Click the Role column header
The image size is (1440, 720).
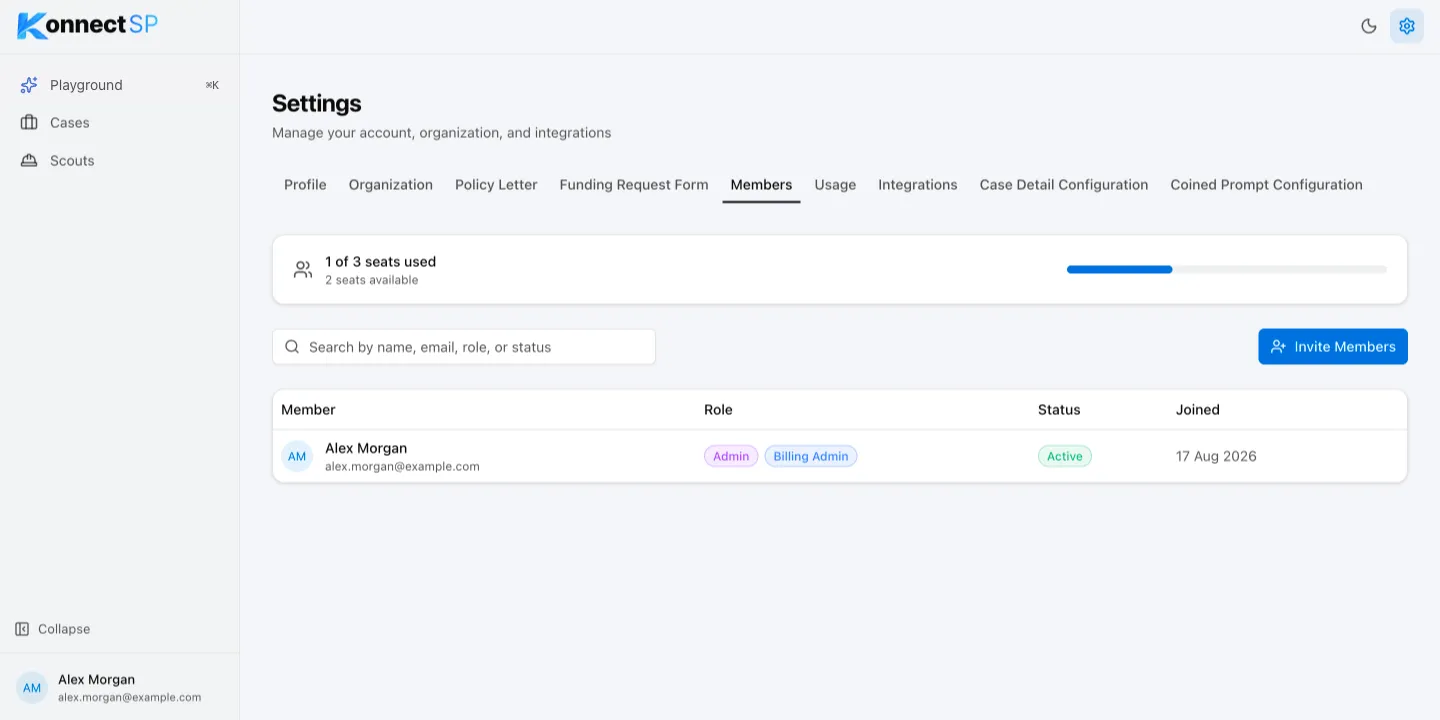718,410
